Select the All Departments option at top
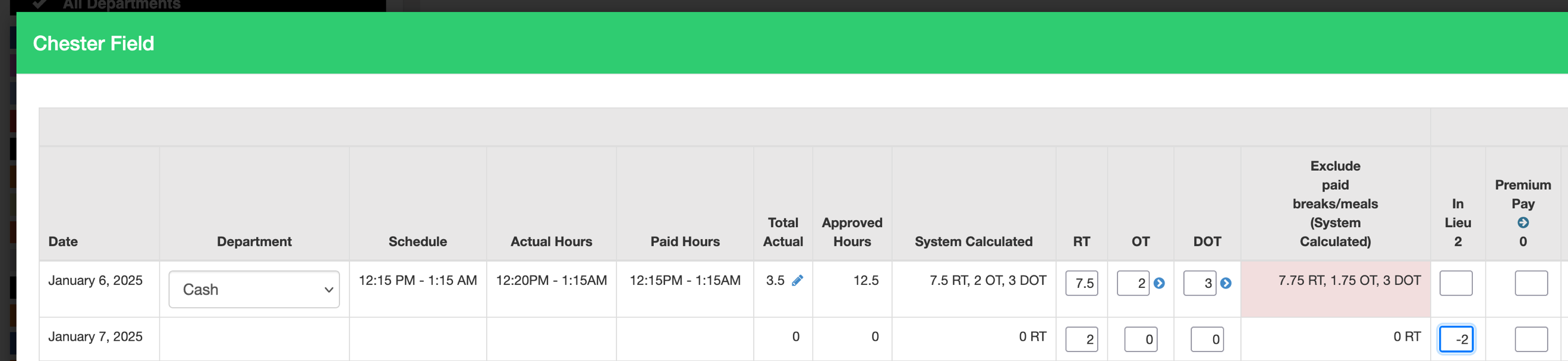The image size is (1568, 361). point(122,5)
